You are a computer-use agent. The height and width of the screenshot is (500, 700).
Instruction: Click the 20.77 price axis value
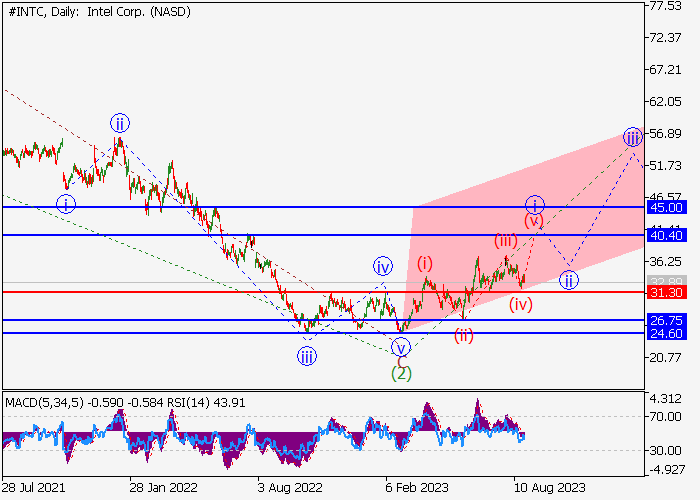coord(666,358)
